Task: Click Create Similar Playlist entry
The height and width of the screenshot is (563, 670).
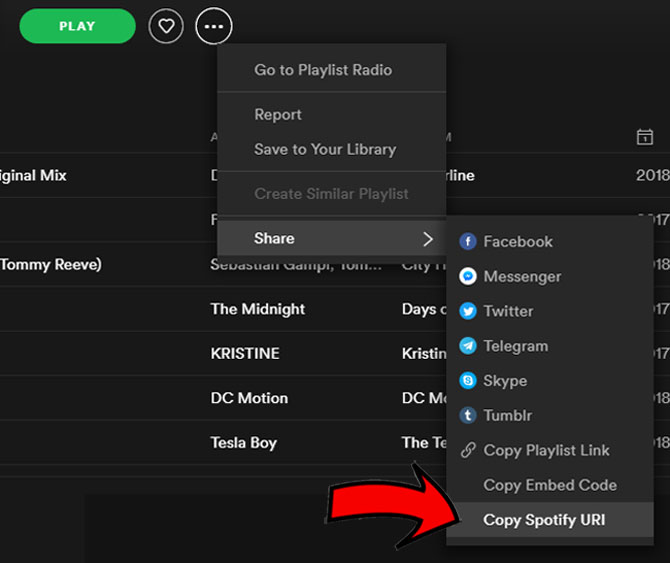Action: 332,194
